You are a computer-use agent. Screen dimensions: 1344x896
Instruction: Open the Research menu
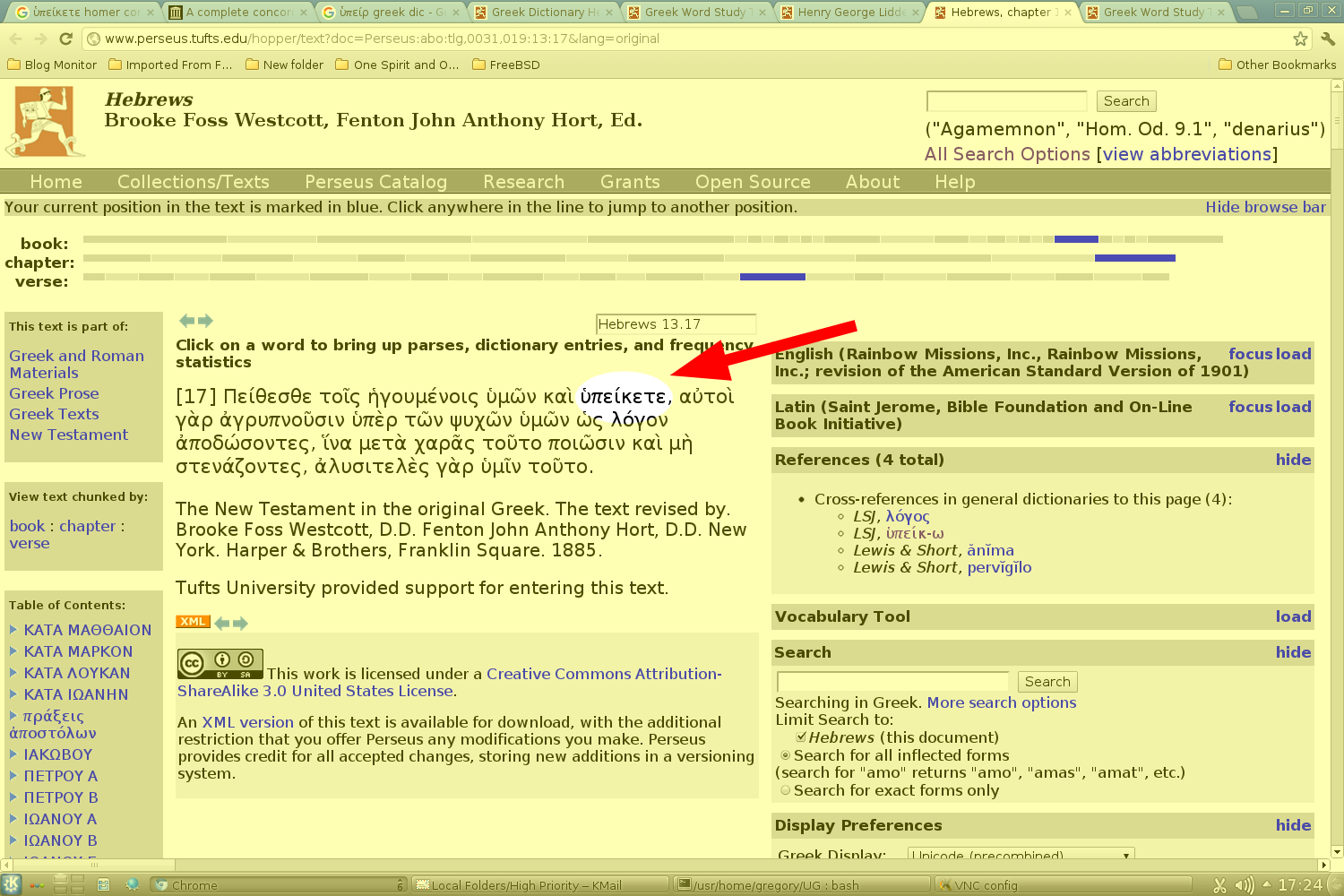tap(524, 182)
